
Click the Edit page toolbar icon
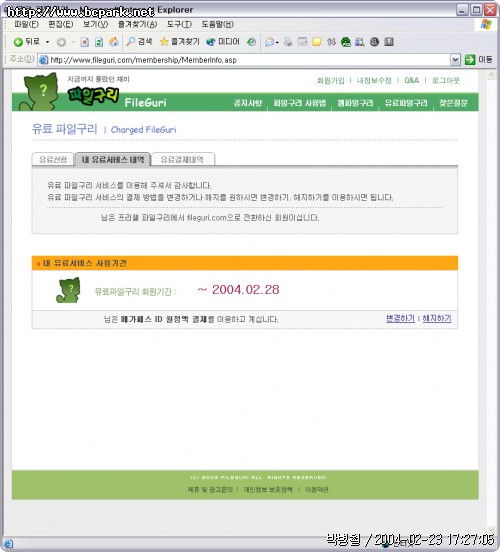click(302, 42)
